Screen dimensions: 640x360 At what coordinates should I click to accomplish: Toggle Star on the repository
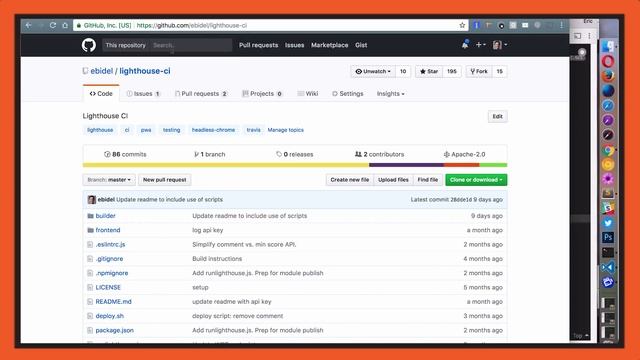(429, 71)
